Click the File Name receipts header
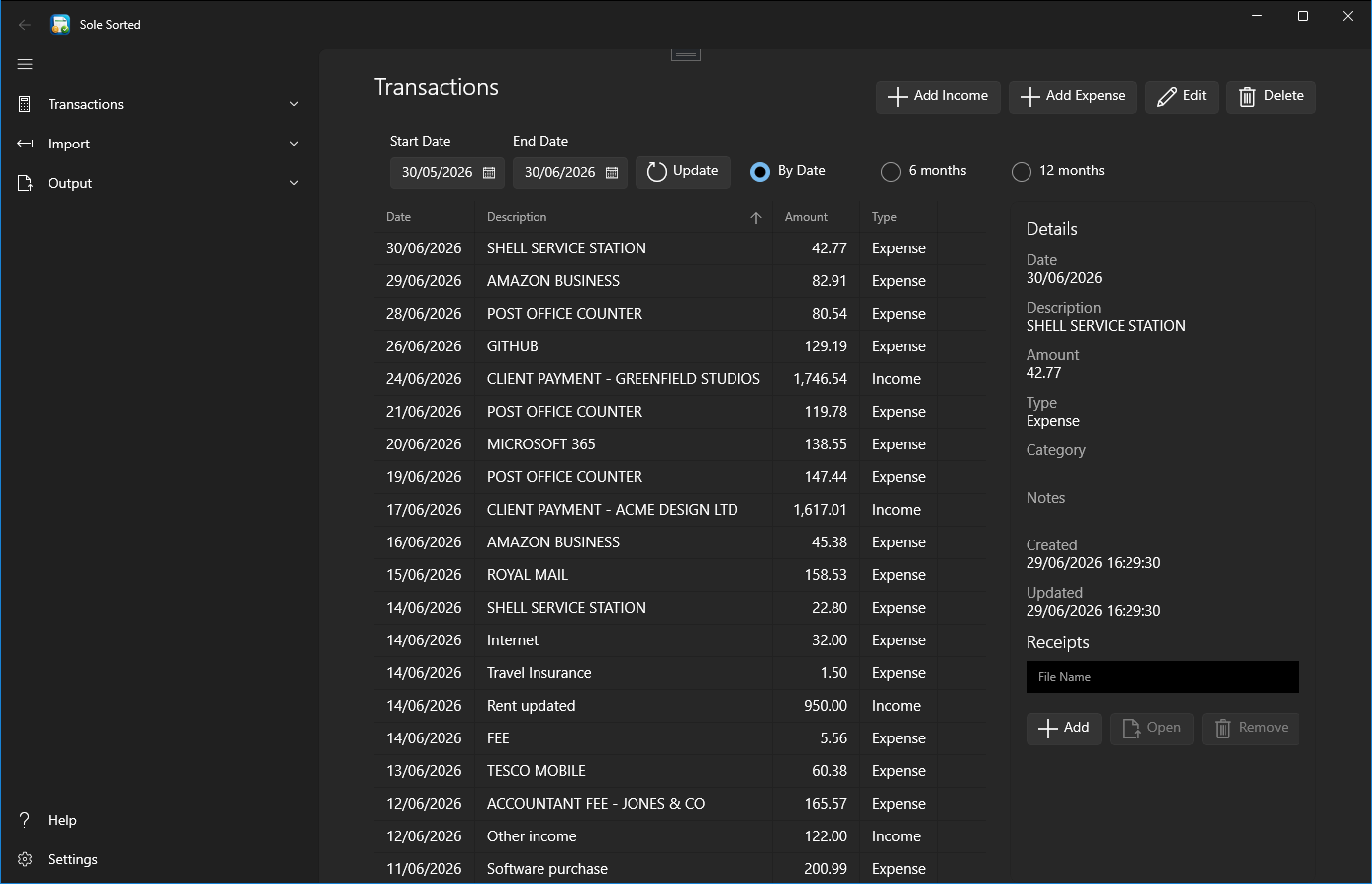 click(1162, 677)
